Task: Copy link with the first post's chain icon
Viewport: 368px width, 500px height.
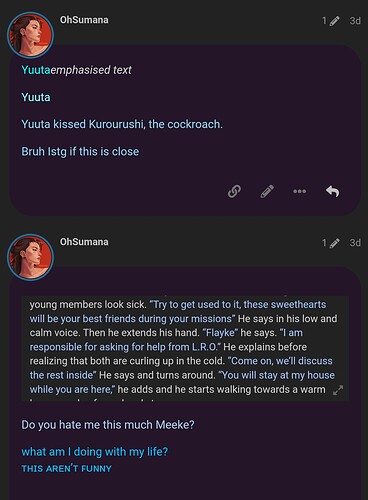Action: tap(234, 191)
